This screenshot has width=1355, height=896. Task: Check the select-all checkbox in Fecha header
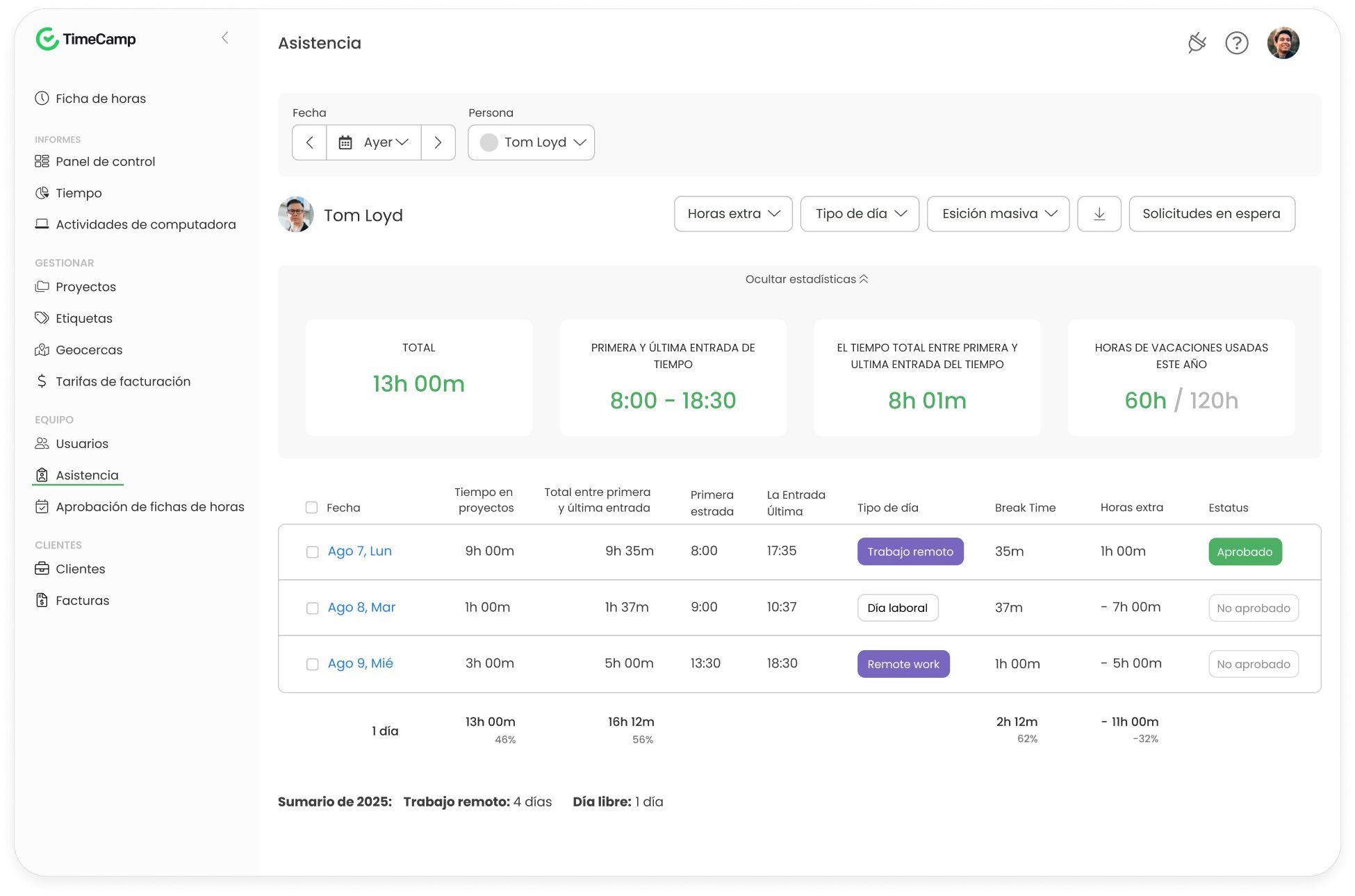(311, 508)
